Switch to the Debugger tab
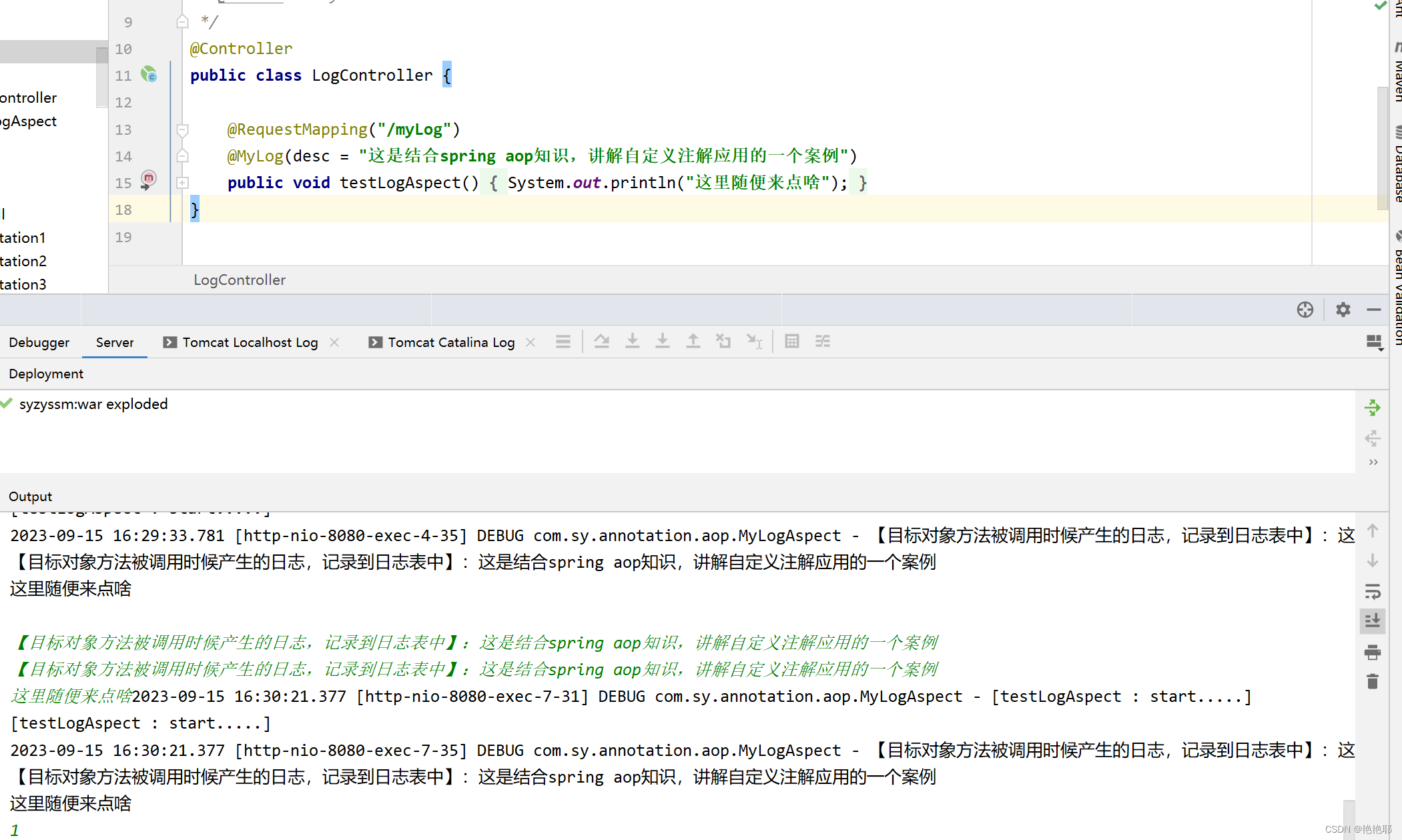Viewport: 1402px width, 840px height. (x=39, y=342)
